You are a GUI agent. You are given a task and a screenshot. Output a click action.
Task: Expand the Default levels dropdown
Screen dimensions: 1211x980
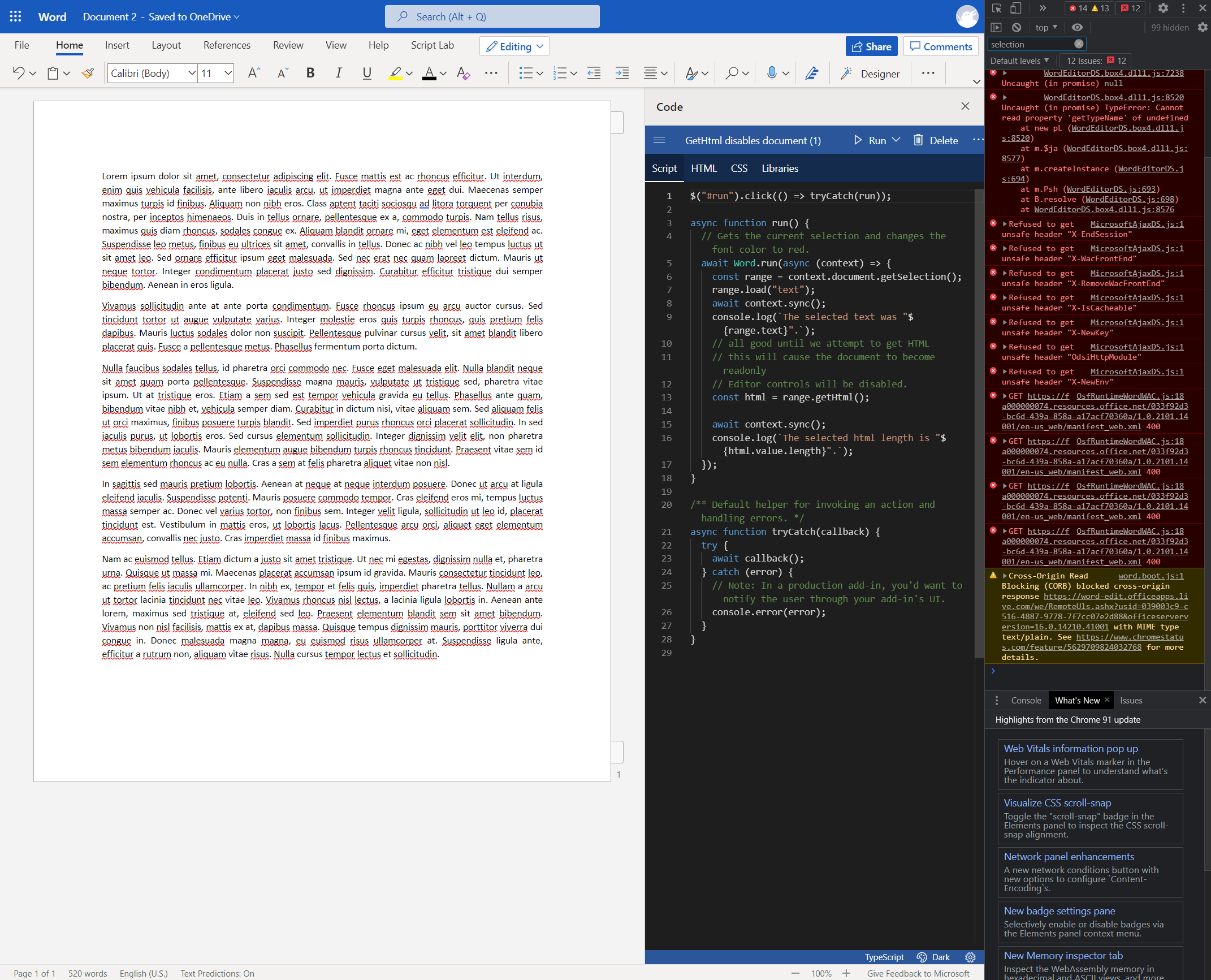click(x=1020, y=60)
